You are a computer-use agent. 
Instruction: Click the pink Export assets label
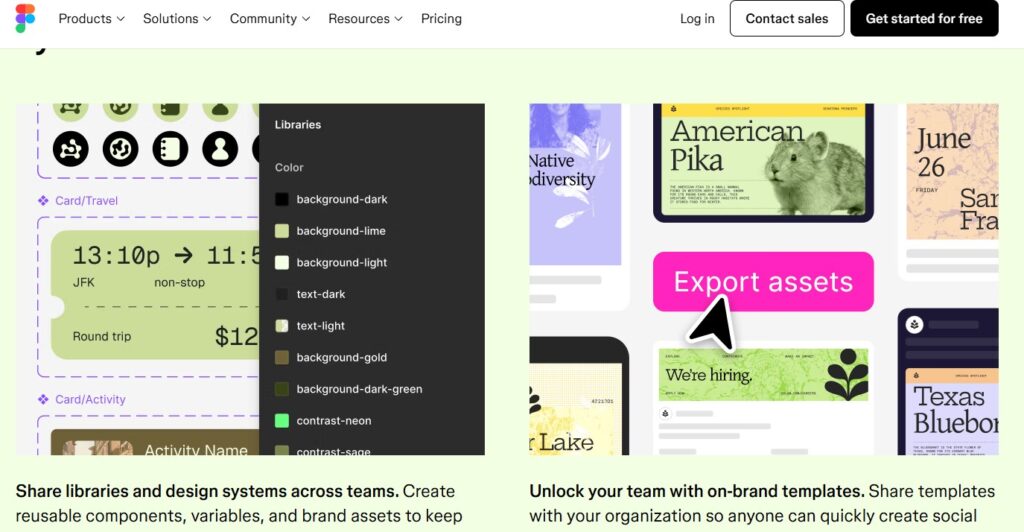(763, 282)
